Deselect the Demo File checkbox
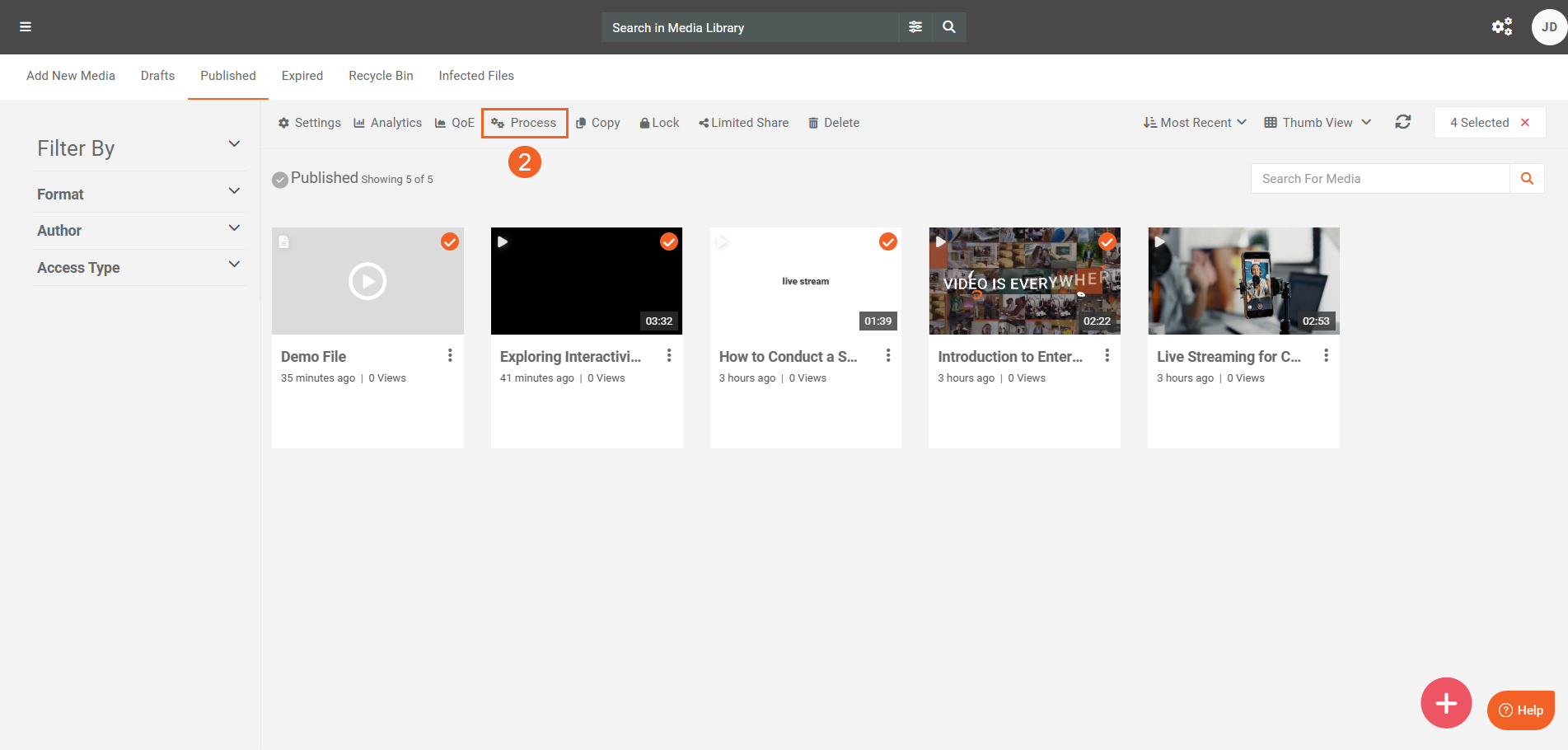The width and height of the screenshot is (1568, 750). pos(450,241)
